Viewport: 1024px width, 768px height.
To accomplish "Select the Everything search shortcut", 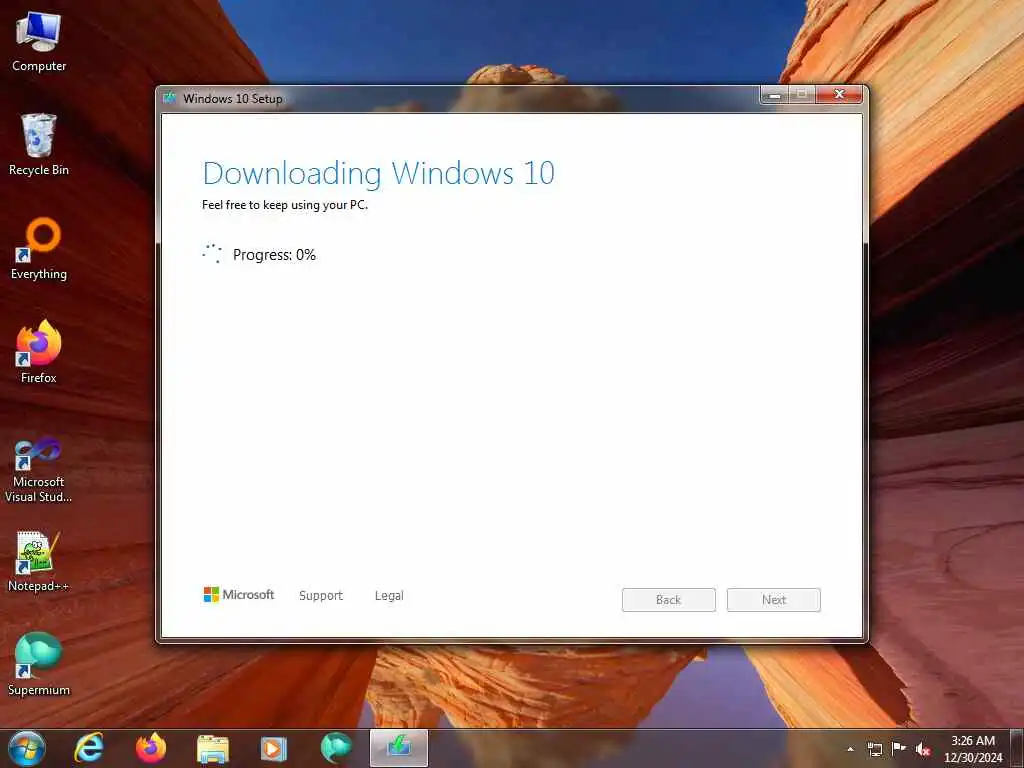I will click(39, 249).
